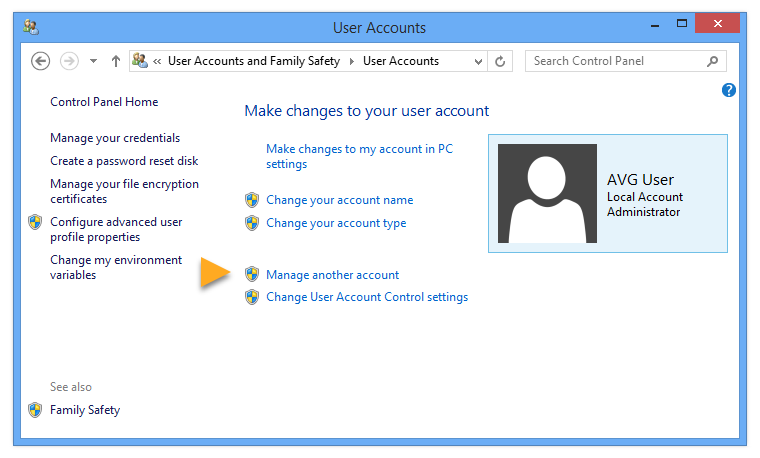
Task: Click the User Accounts window title icon
Action: 31,27
